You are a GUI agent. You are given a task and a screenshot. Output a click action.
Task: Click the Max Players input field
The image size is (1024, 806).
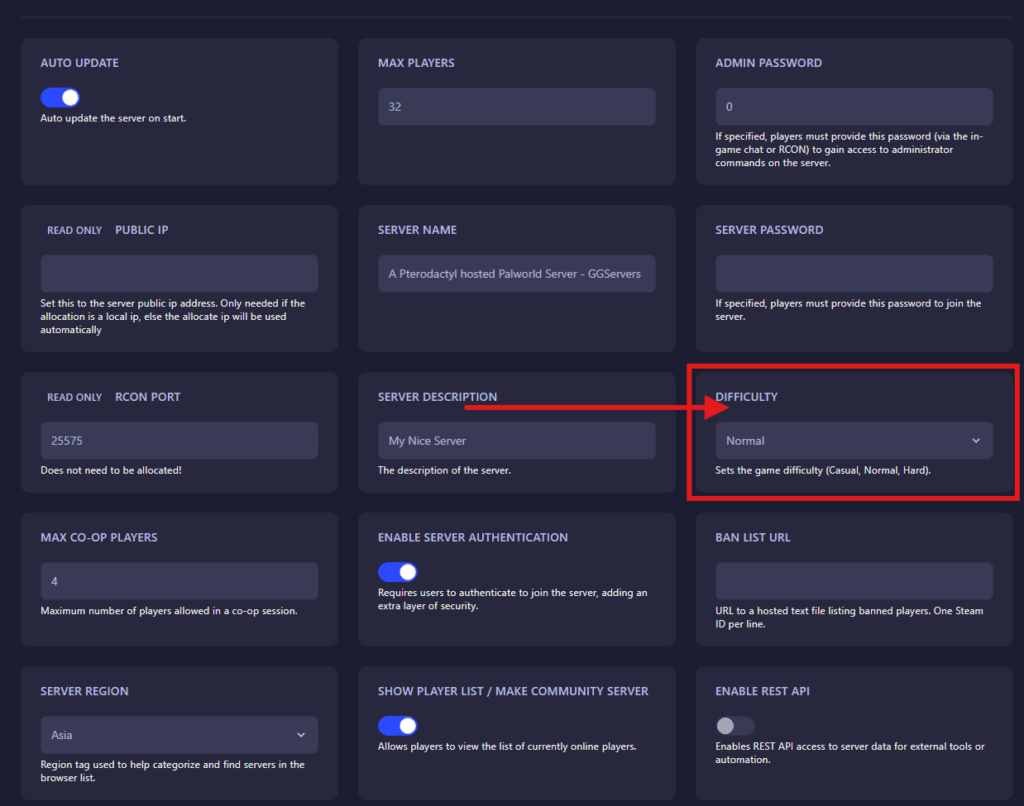pos(516,107)
